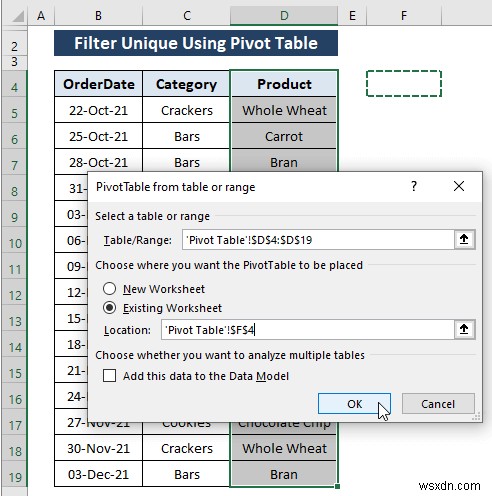Click into the Table/Range input field
The width and height of the screenshot is (492, 496).
pos(318,240)
